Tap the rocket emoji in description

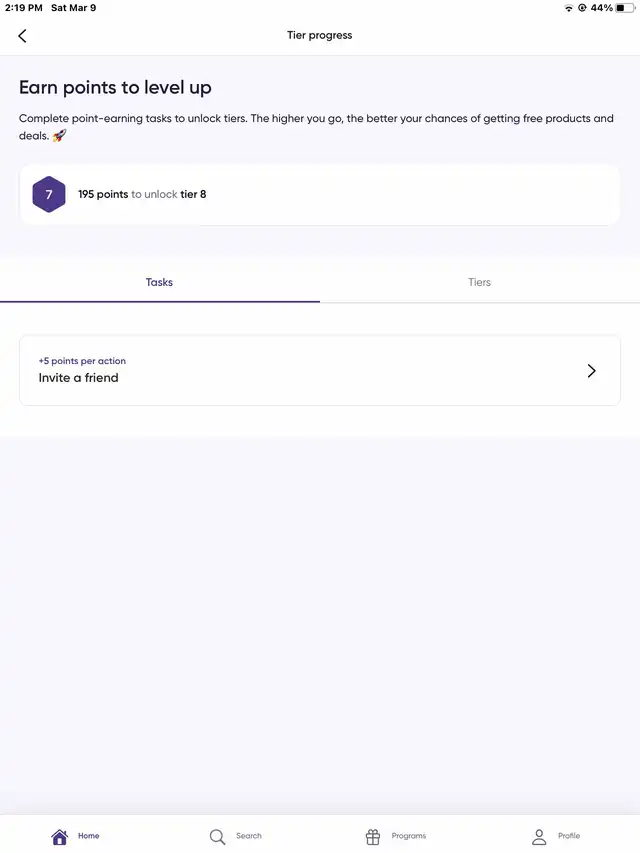pyautogui.click(x=59, y=136)
